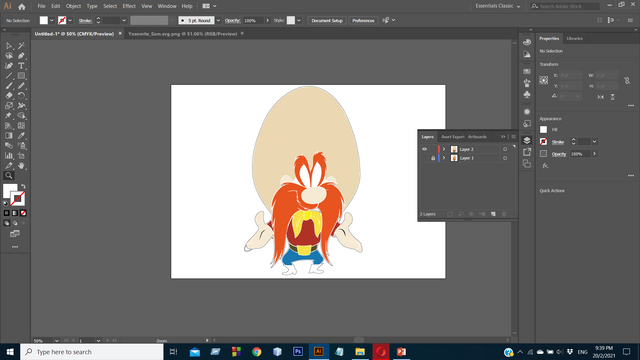
Task: Open Style dropdown arrow
Action: [x=299, y=20]
